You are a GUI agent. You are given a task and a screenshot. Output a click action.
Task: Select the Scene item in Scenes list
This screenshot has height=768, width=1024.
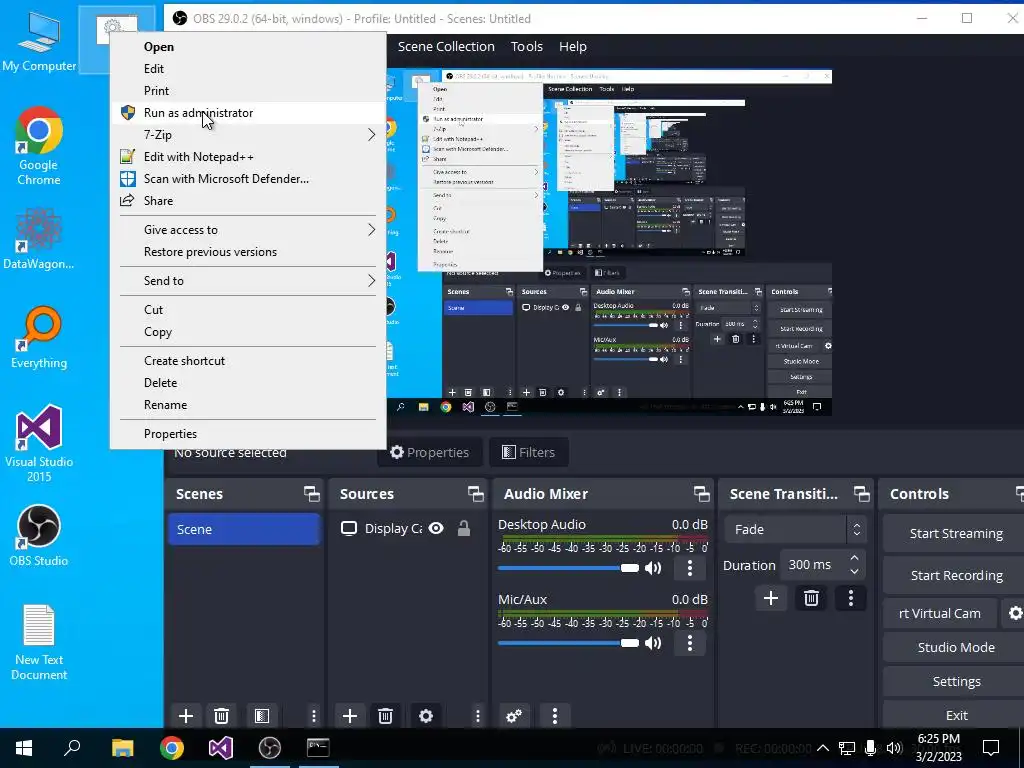244,529
